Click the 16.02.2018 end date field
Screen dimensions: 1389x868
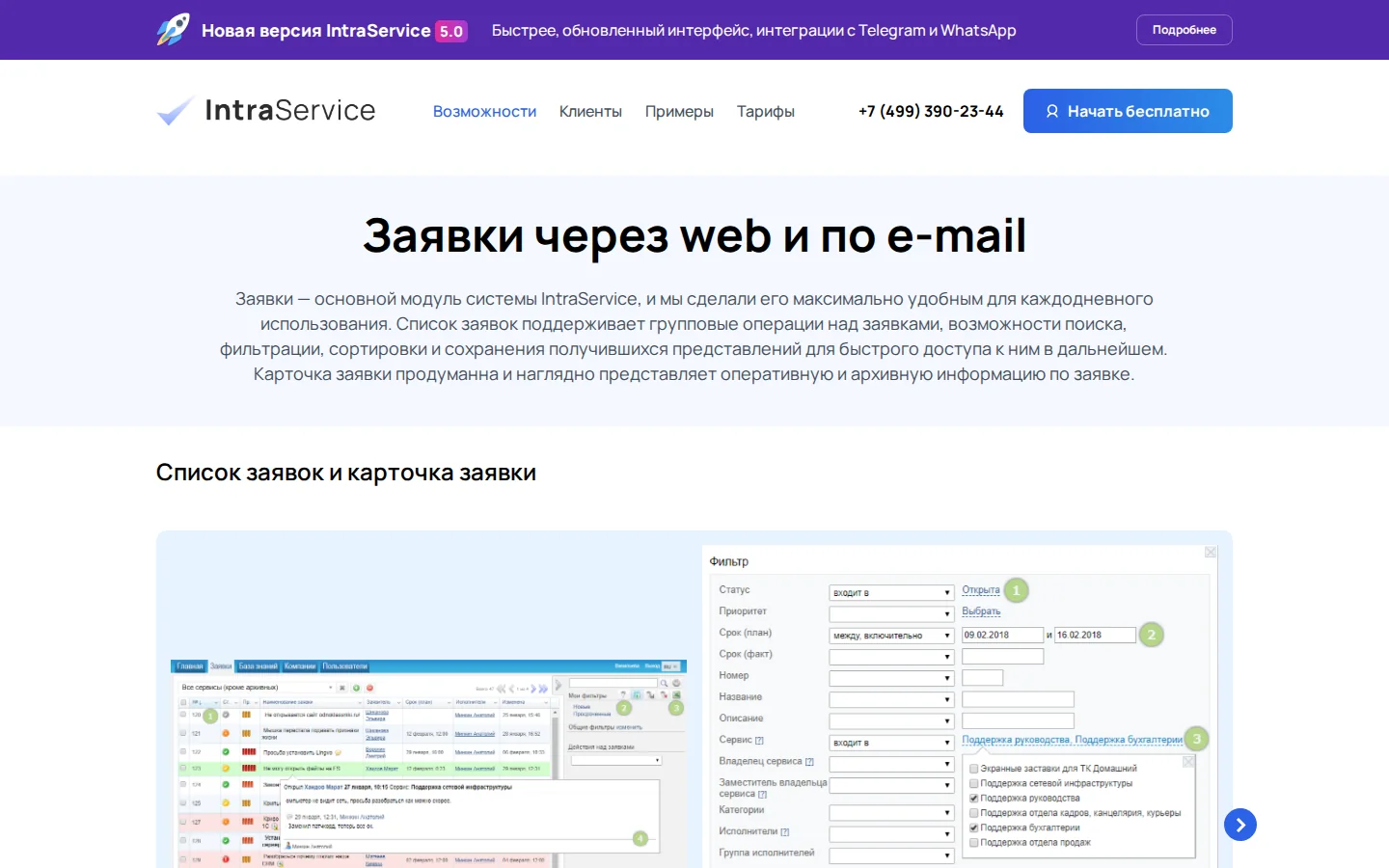[x=1095, y=636]
